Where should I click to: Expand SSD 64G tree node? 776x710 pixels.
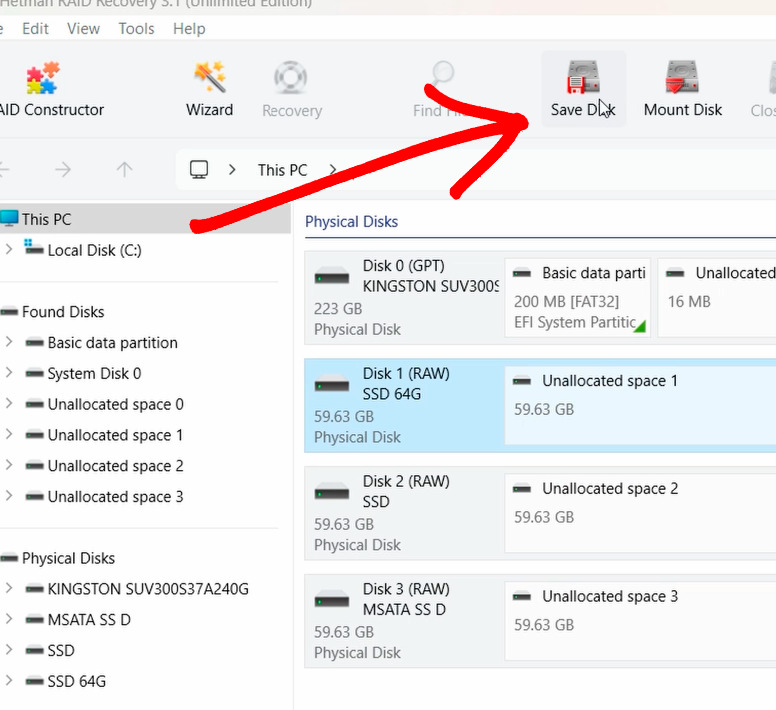click(8, 680)
